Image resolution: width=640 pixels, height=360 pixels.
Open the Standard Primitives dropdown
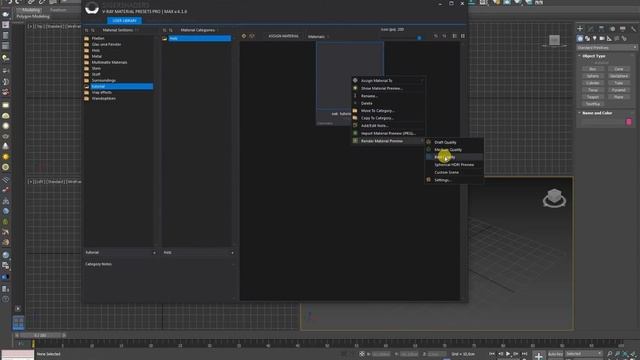606,47
